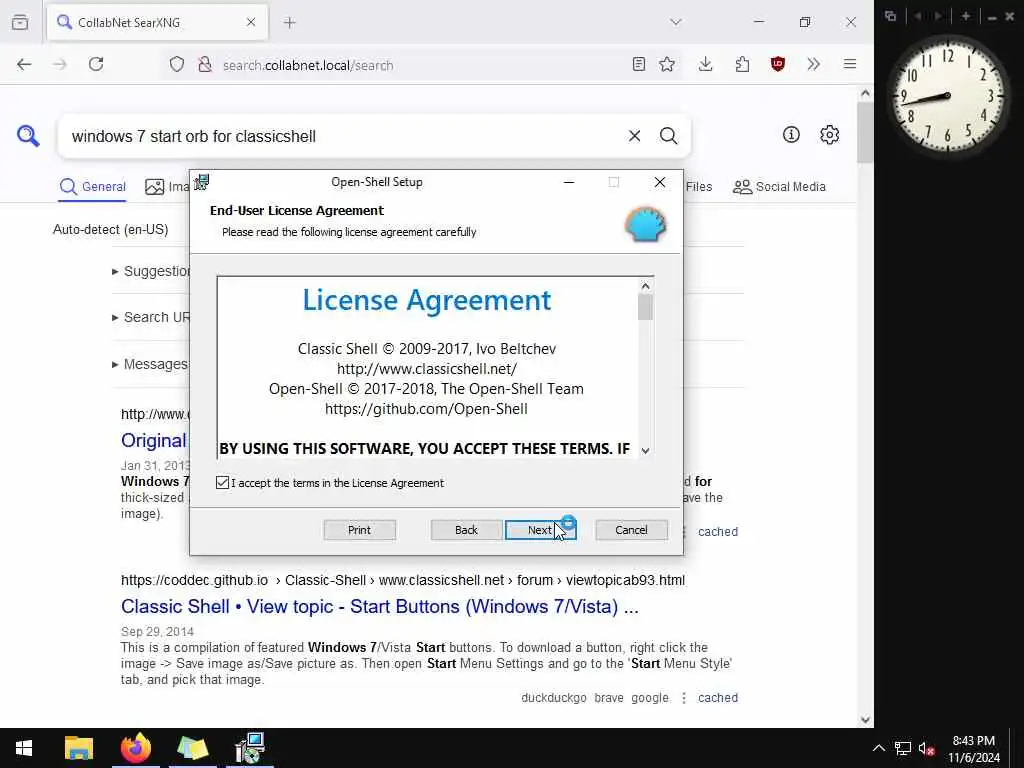The height and width of the screenshot is (768, 1024).
Task: Select the Social Media search tab
Action: point(779,187)
